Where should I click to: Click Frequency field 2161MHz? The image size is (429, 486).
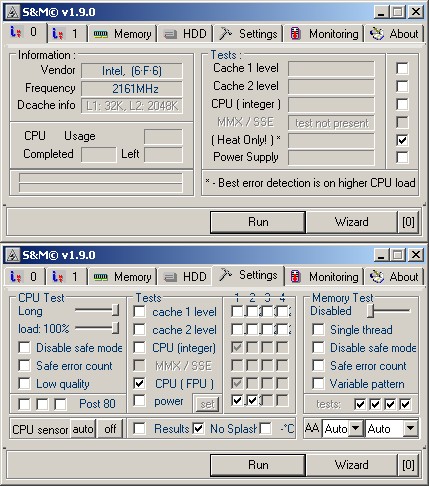pyautogui.click(x=132, y=89)
